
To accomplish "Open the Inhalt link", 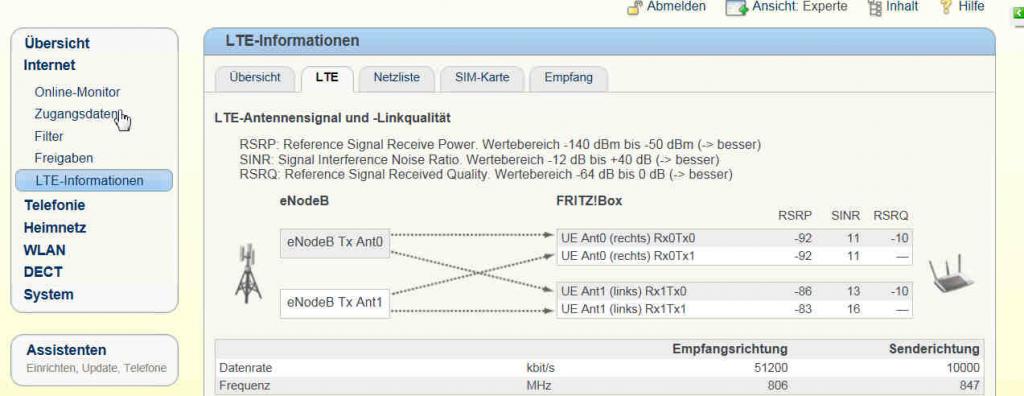I will (902, 6).
